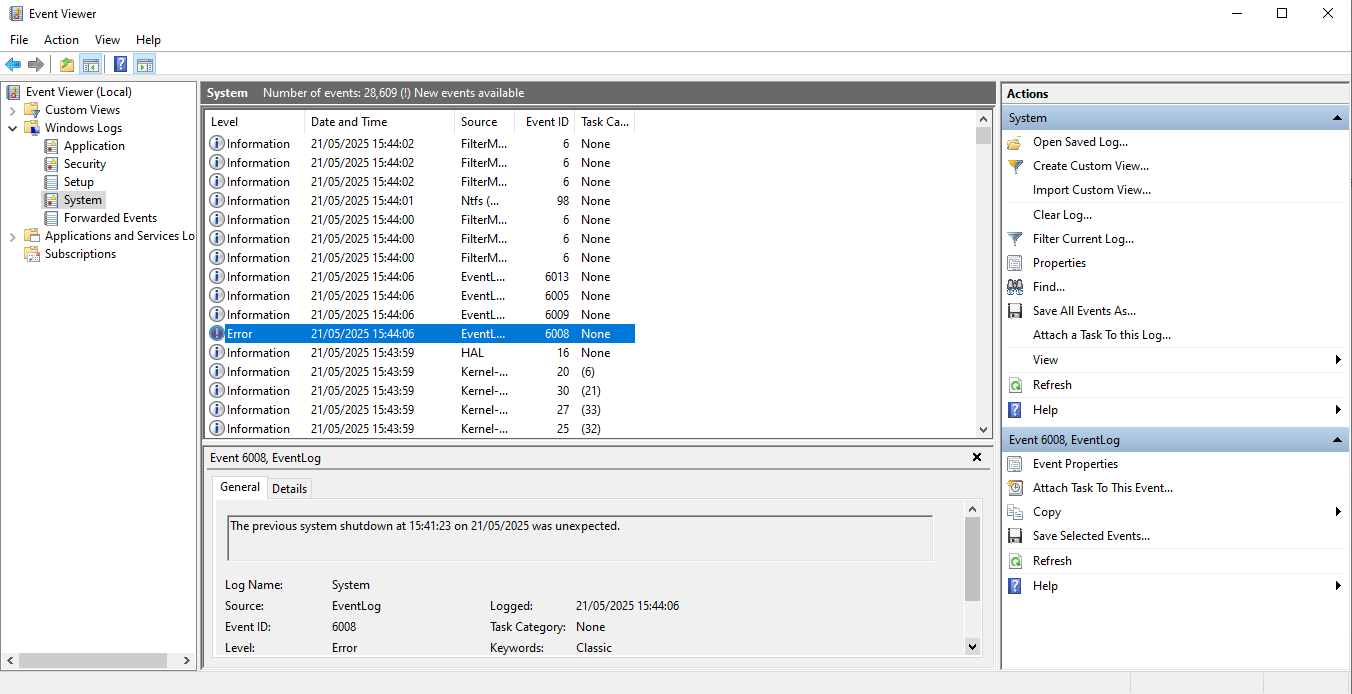The image size is (1352, 694).
Task: Click the Properties icon under System actions
Action: coord(1015,263)
